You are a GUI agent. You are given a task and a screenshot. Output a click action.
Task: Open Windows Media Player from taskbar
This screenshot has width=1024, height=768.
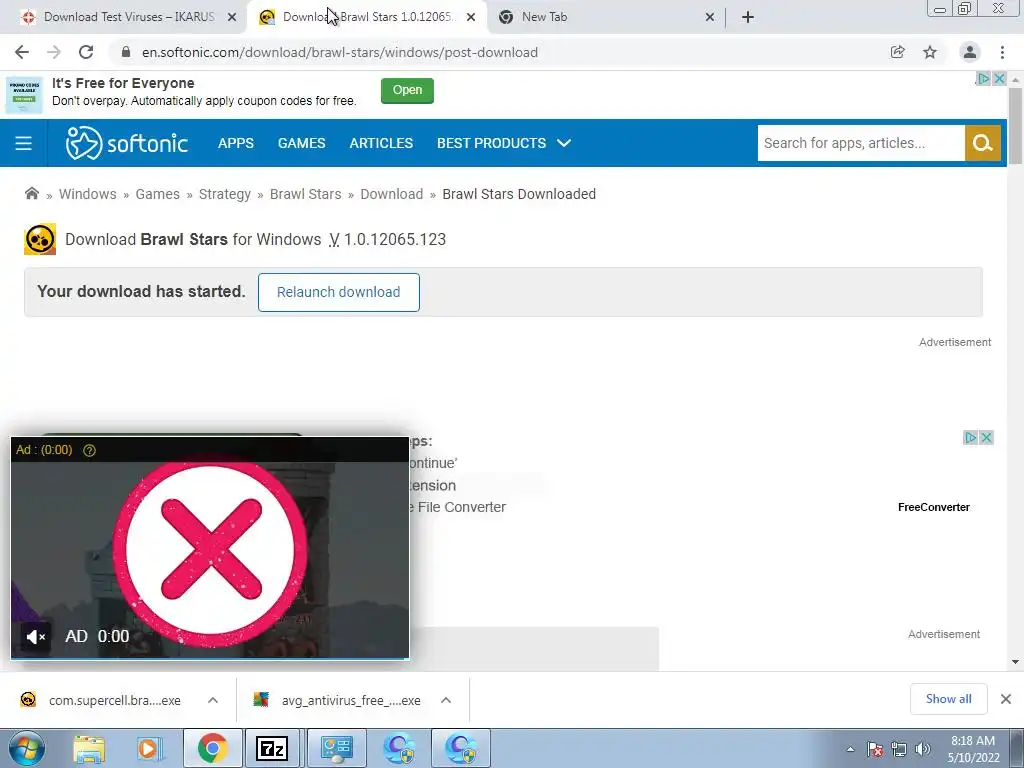tap(149, 748)
